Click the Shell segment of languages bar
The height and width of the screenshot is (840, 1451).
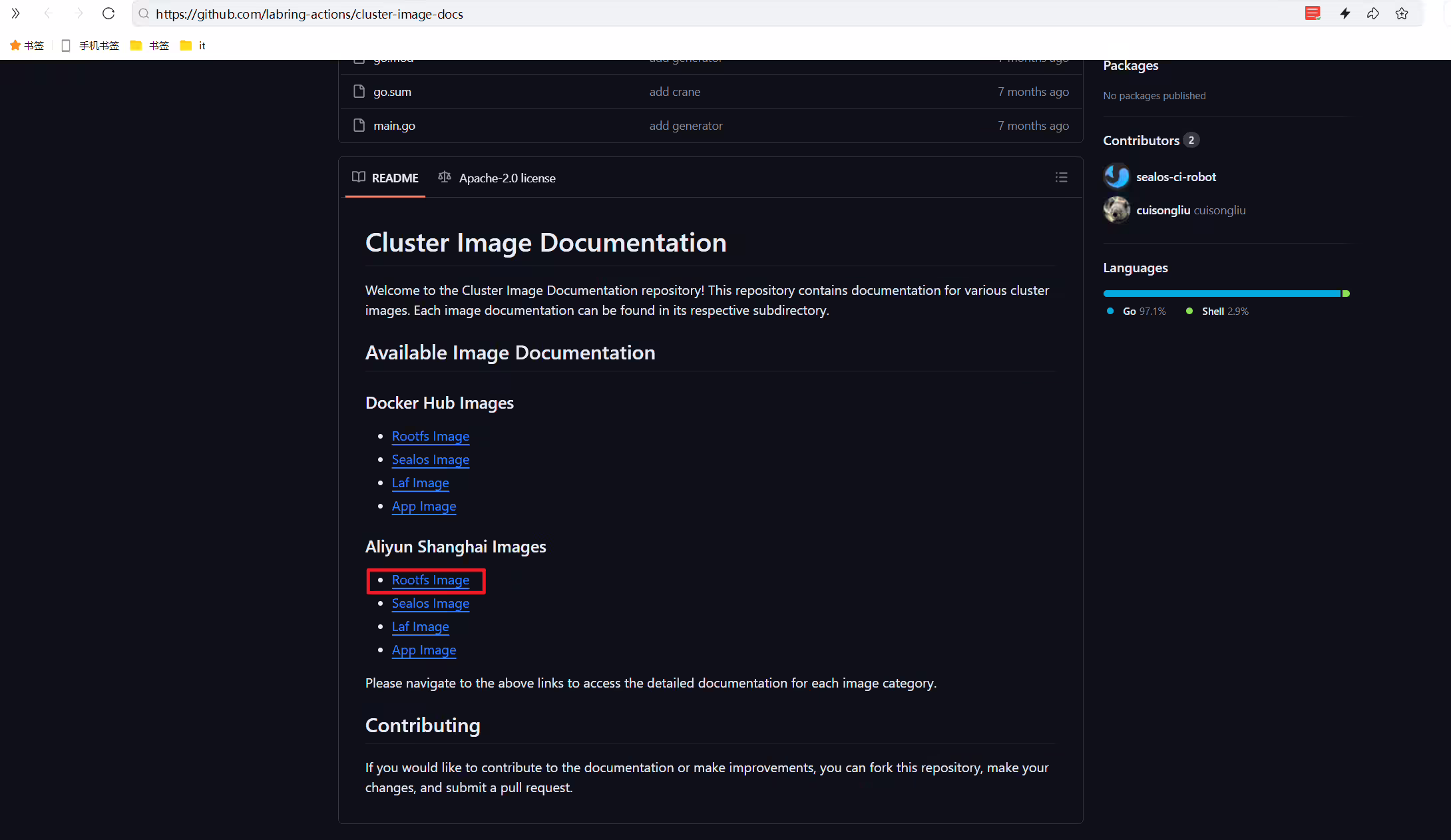pyautogui.click(x=1346, y=294)
